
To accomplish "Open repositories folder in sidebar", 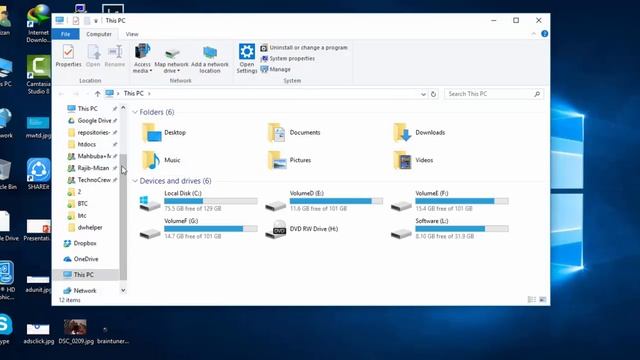I will click(x=93, y=133).
